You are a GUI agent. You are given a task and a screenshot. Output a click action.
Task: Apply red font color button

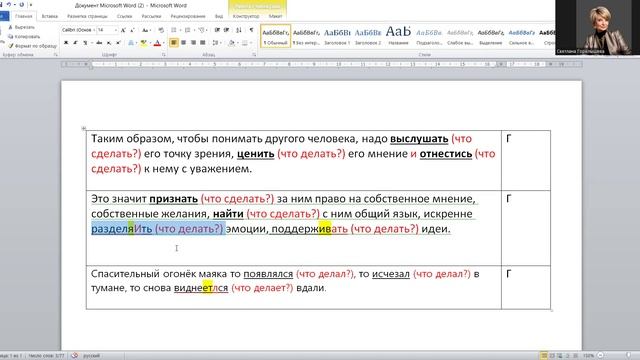tap(157, 42)
